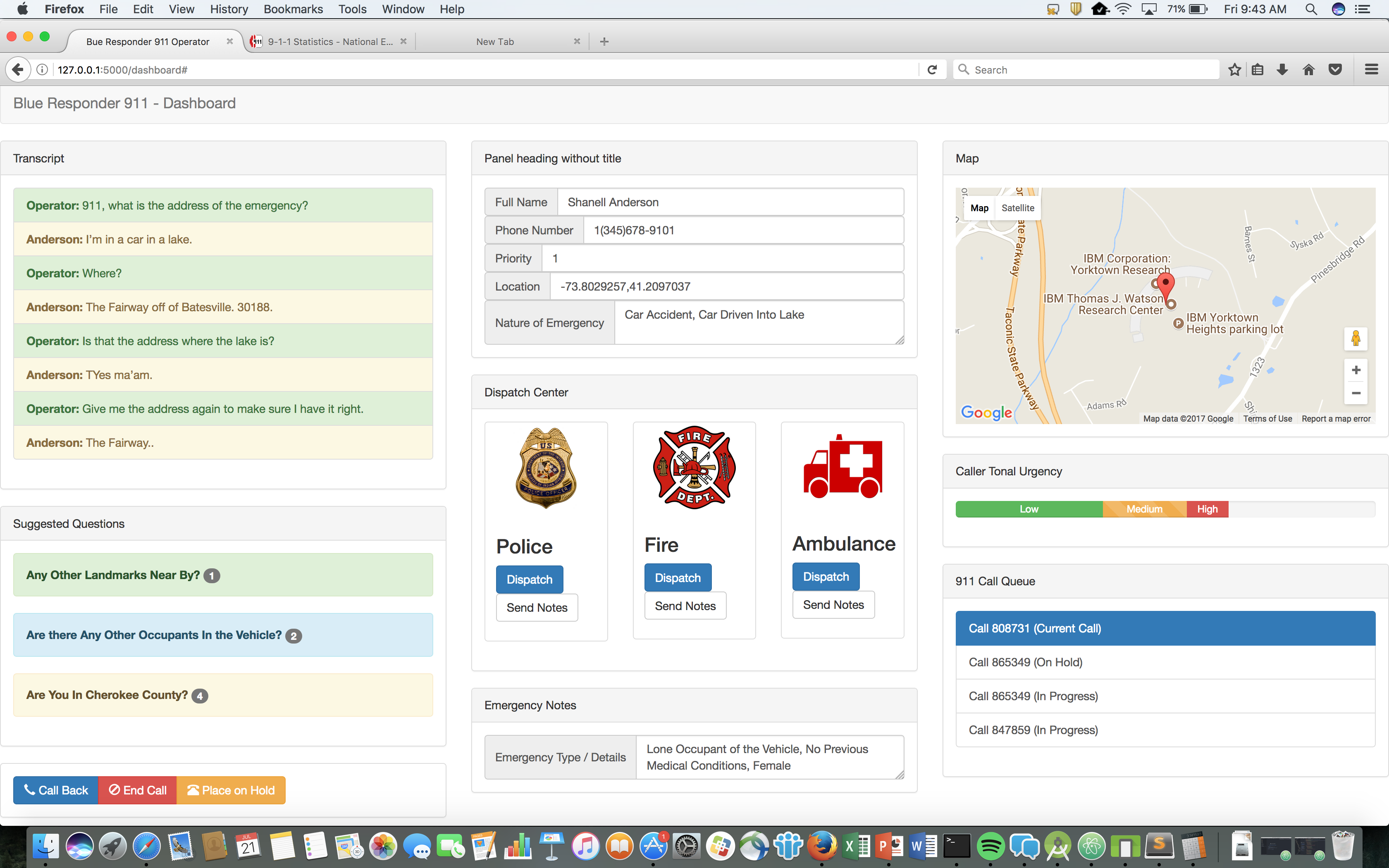Click the Firefox home icon
The width and height of the screenshot is (1389, 868).
click(1309, 69)
